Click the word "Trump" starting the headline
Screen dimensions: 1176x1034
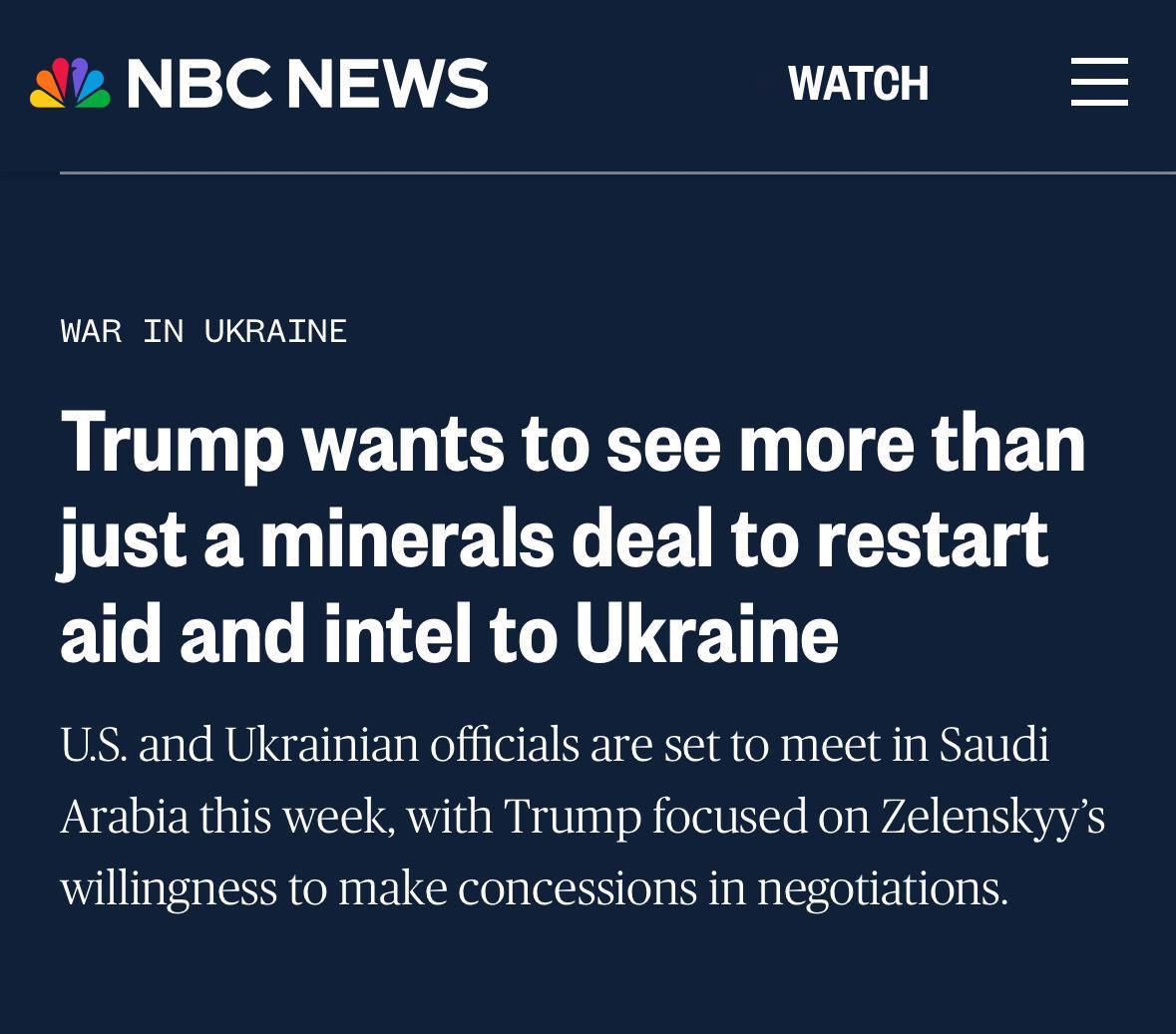pyautogui.click(x=173, y=445)
